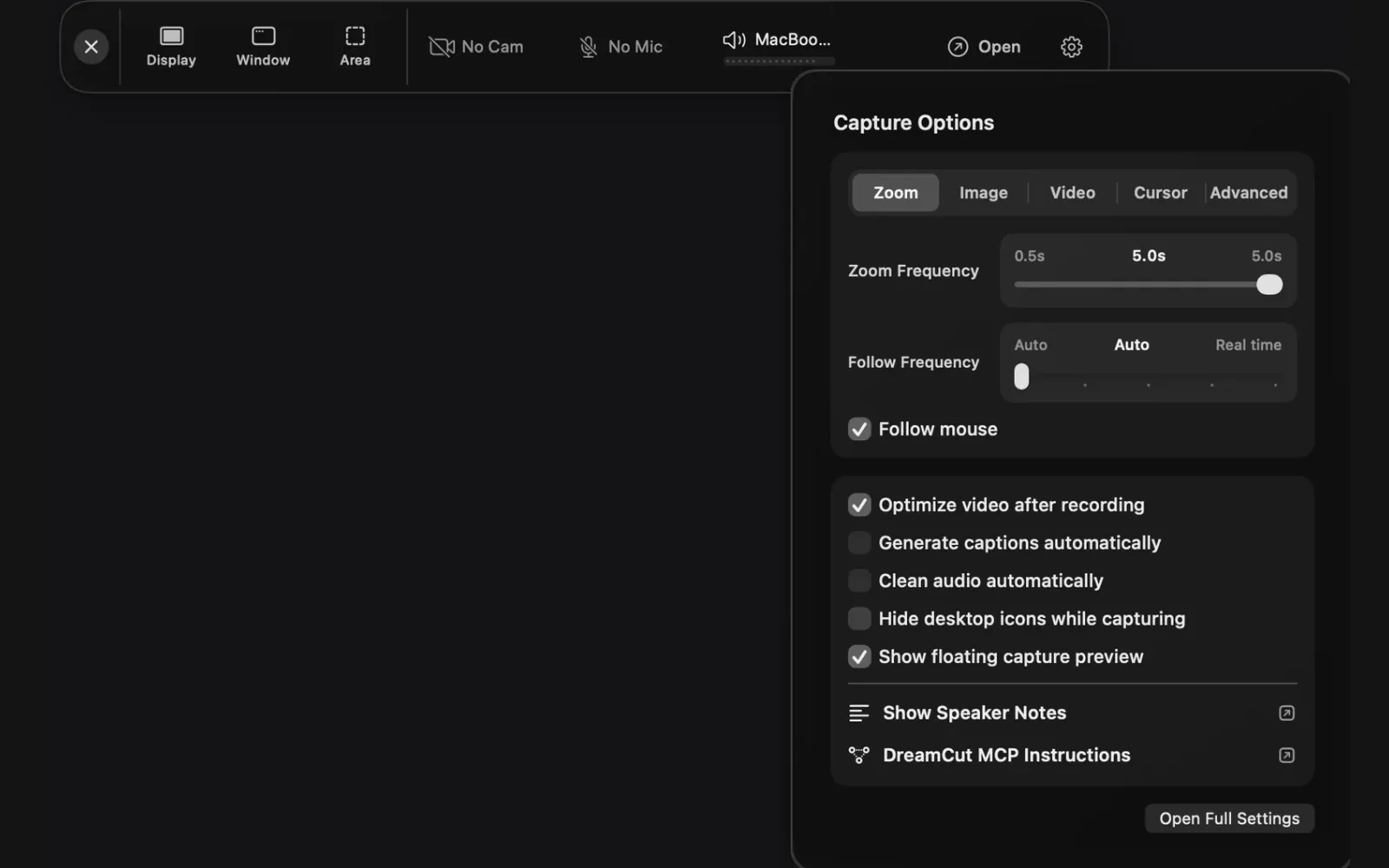Image resolution: width=1389 pixels, height=868 pixels.
Task: Click the Show Speaker Notes lines icon
Action: pos(859,713)
